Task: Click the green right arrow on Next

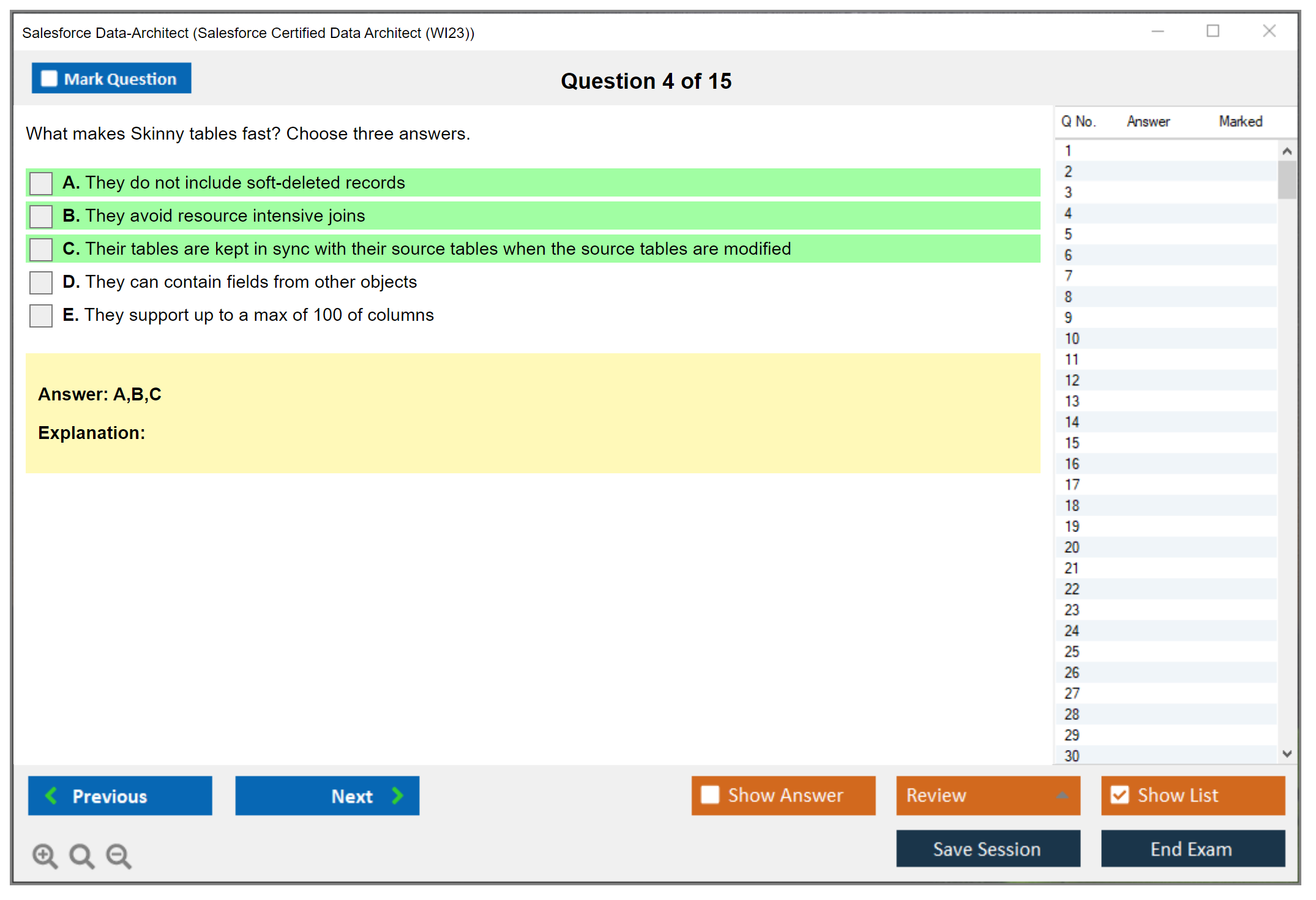Action: [x=397, y=795]
